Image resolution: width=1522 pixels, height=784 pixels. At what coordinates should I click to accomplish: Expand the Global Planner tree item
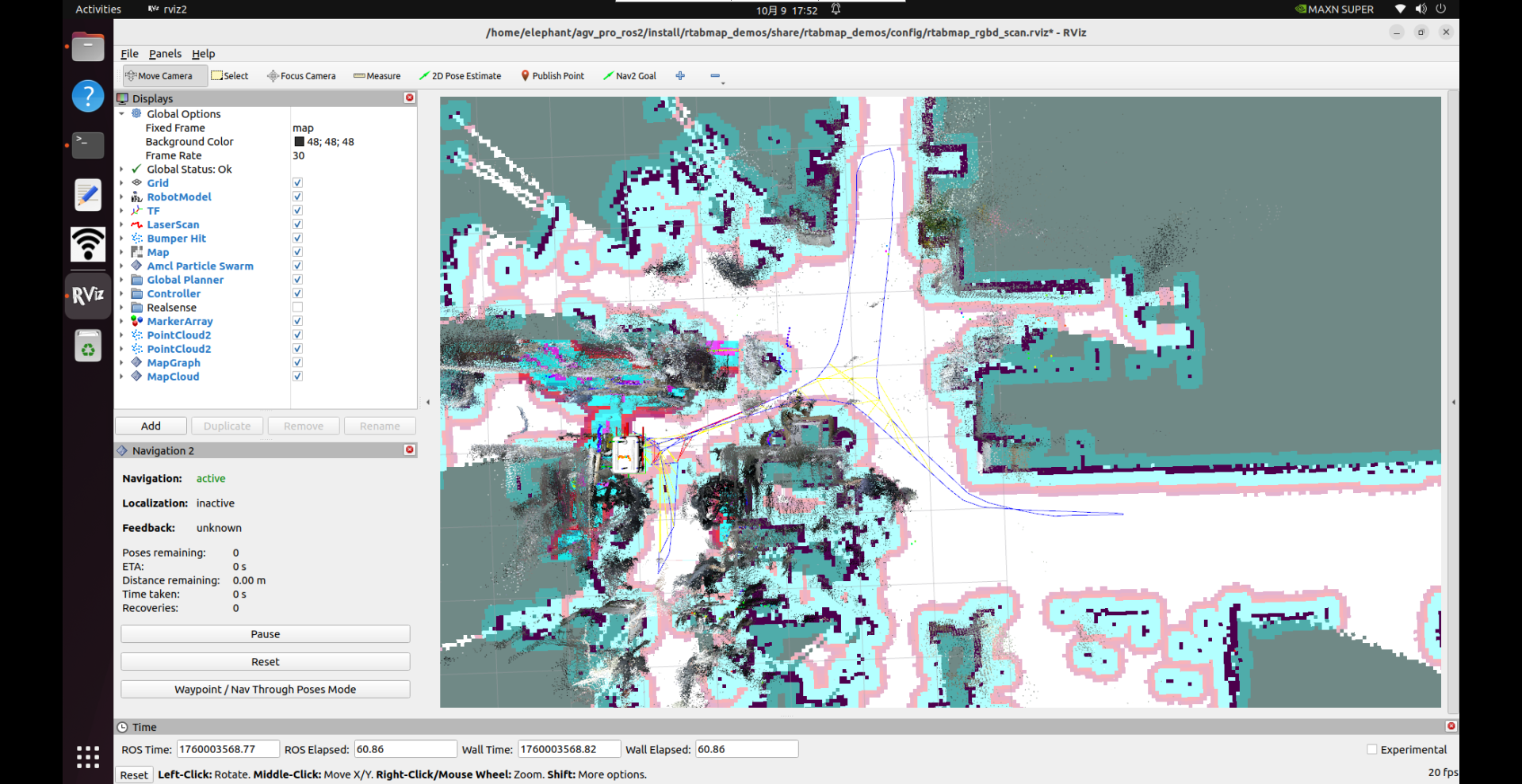(122, 280)
